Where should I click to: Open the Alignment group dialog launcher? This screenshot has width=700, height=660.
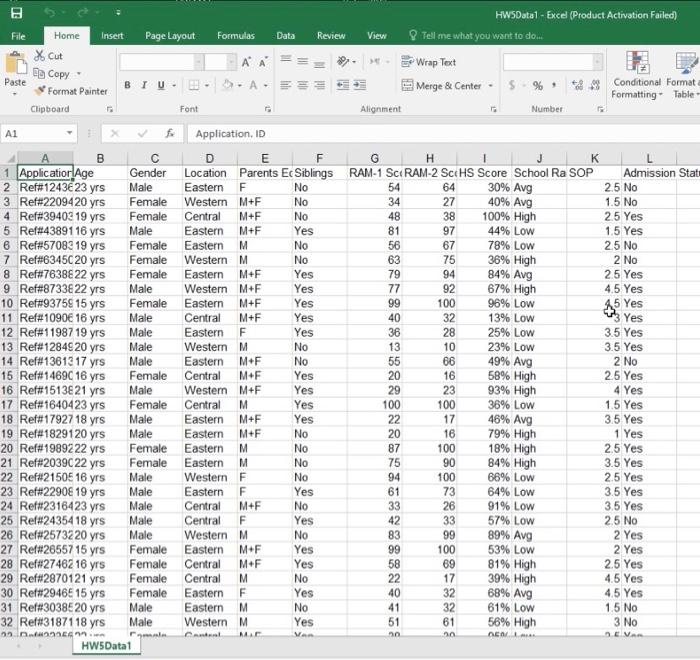point(494,109)
